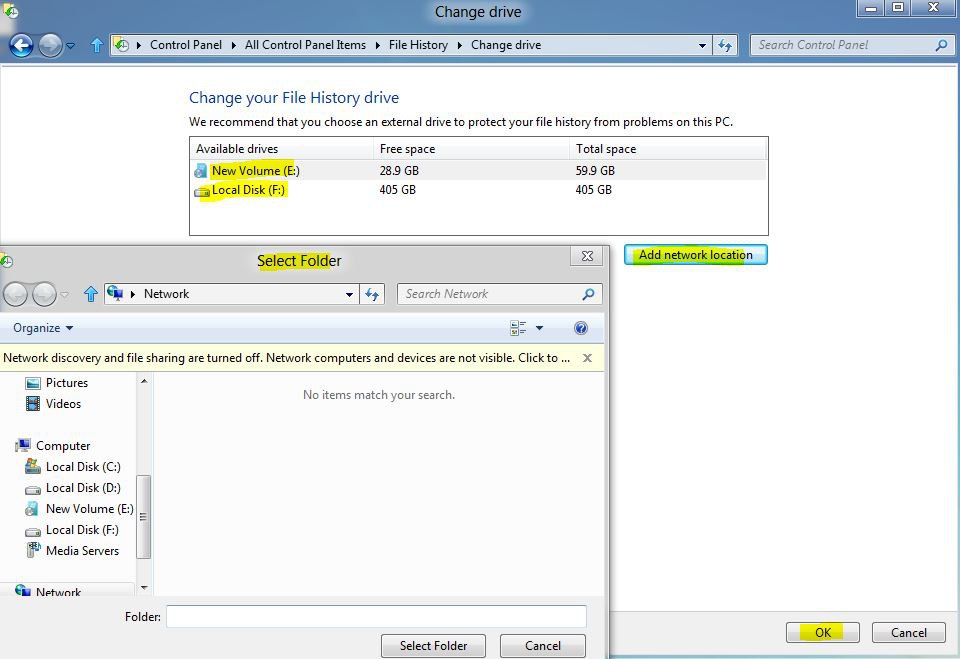
Task: Dismiss the network discovery notification bar
Action: tap(587, 358)
